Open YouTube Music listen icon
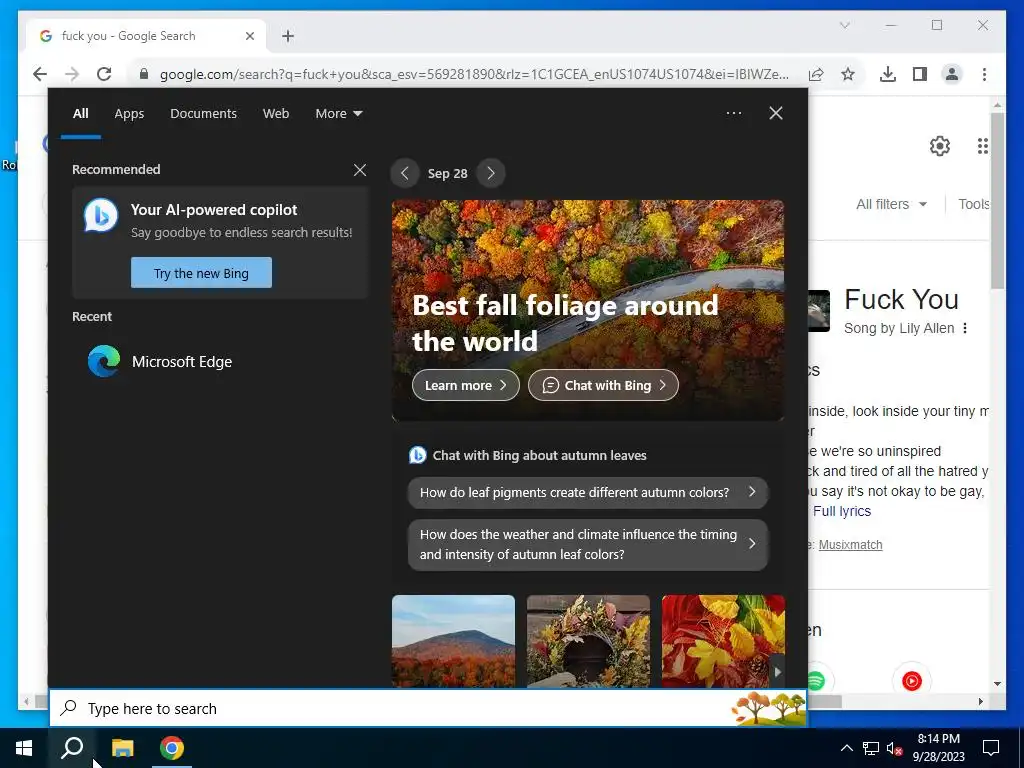1024x768 pixels. pos(912,681)
